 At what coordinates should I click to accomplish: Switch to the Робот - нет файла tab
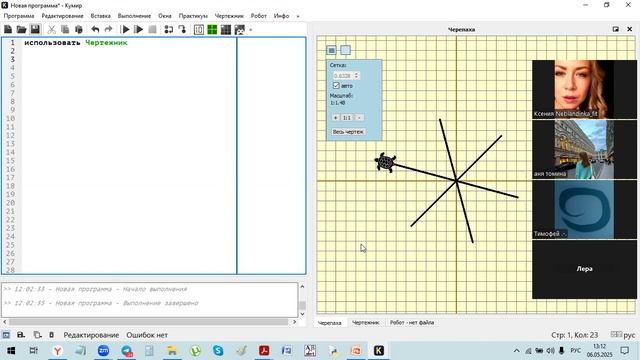(x=412, y=322)
